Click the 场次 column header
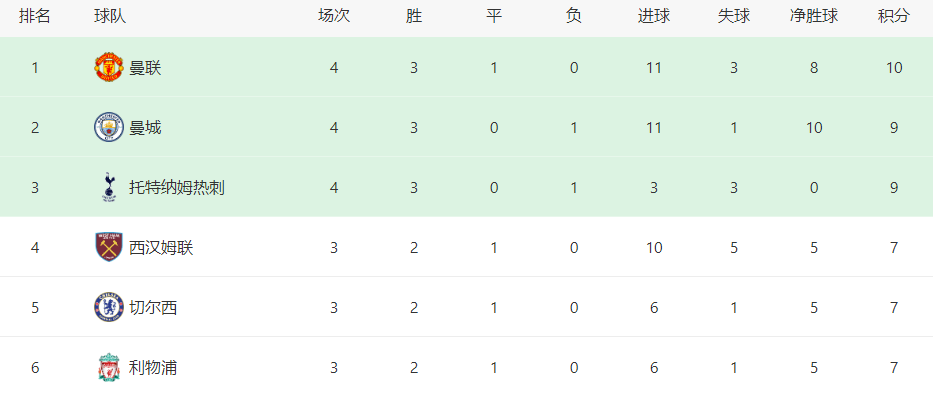The width and height of the screenshot is (933, 394). (x=334, y=16)
